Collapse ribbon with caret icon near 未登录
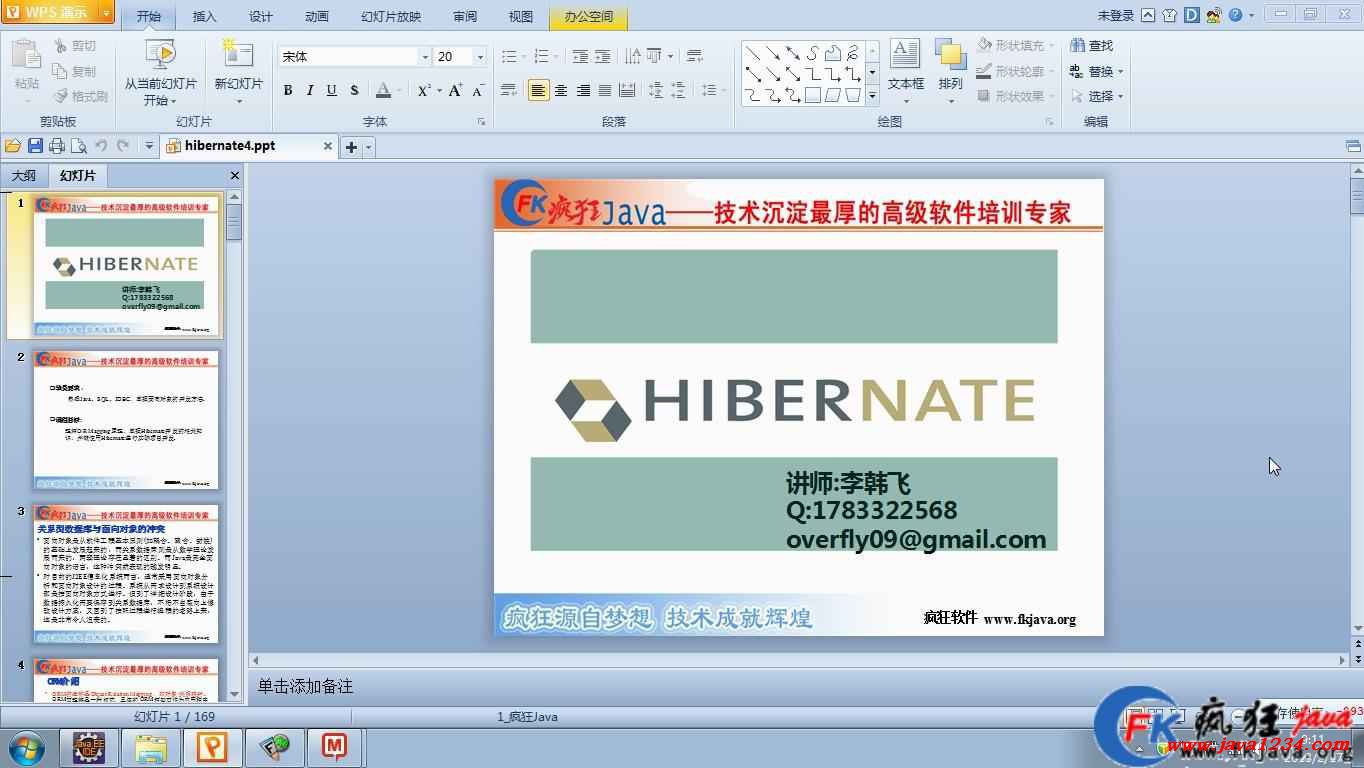This screenshot has height=768, width=1364. (x=1147, y=15)
